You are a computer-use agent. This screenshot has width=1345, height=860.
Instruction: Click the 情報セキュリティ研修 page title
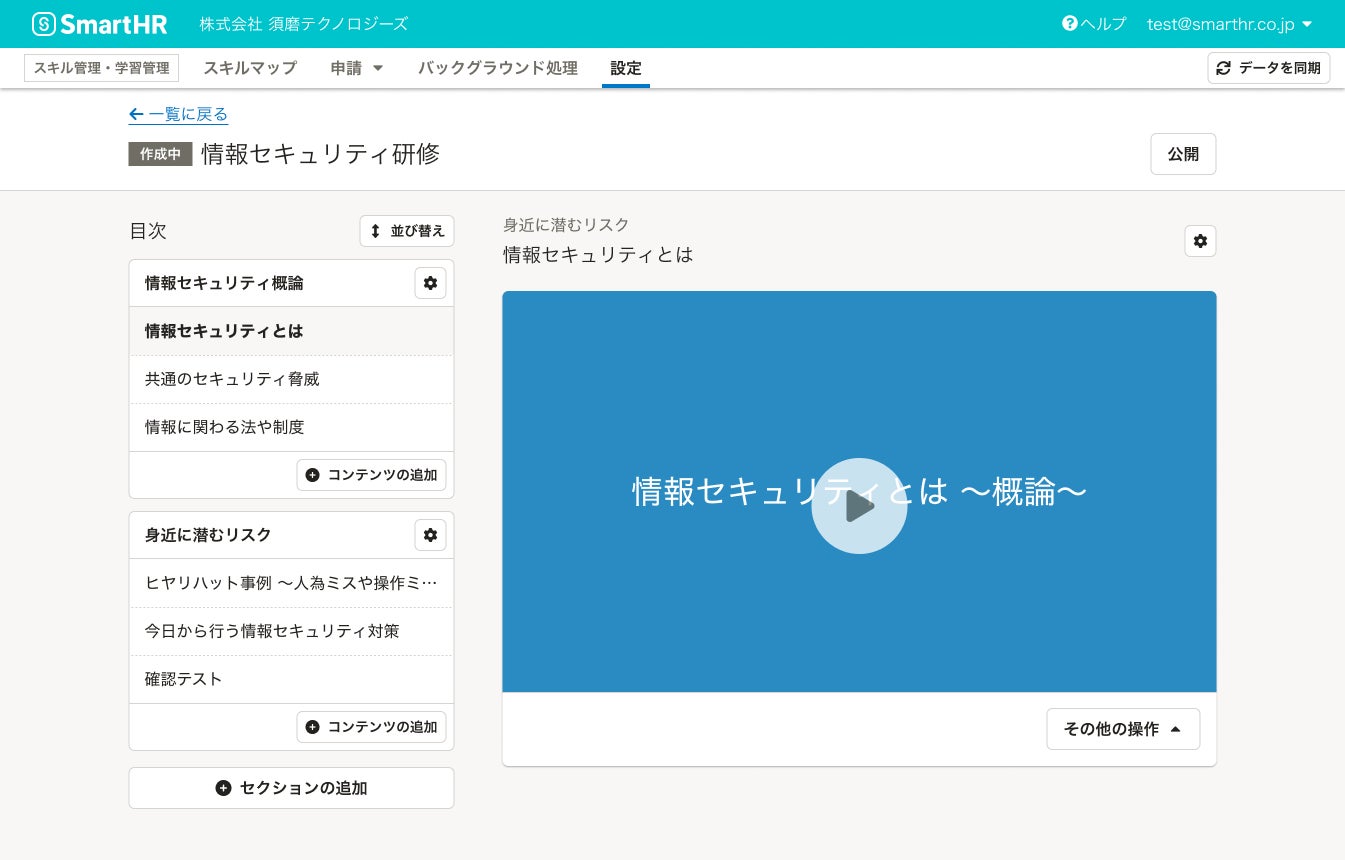click(320, 154)
